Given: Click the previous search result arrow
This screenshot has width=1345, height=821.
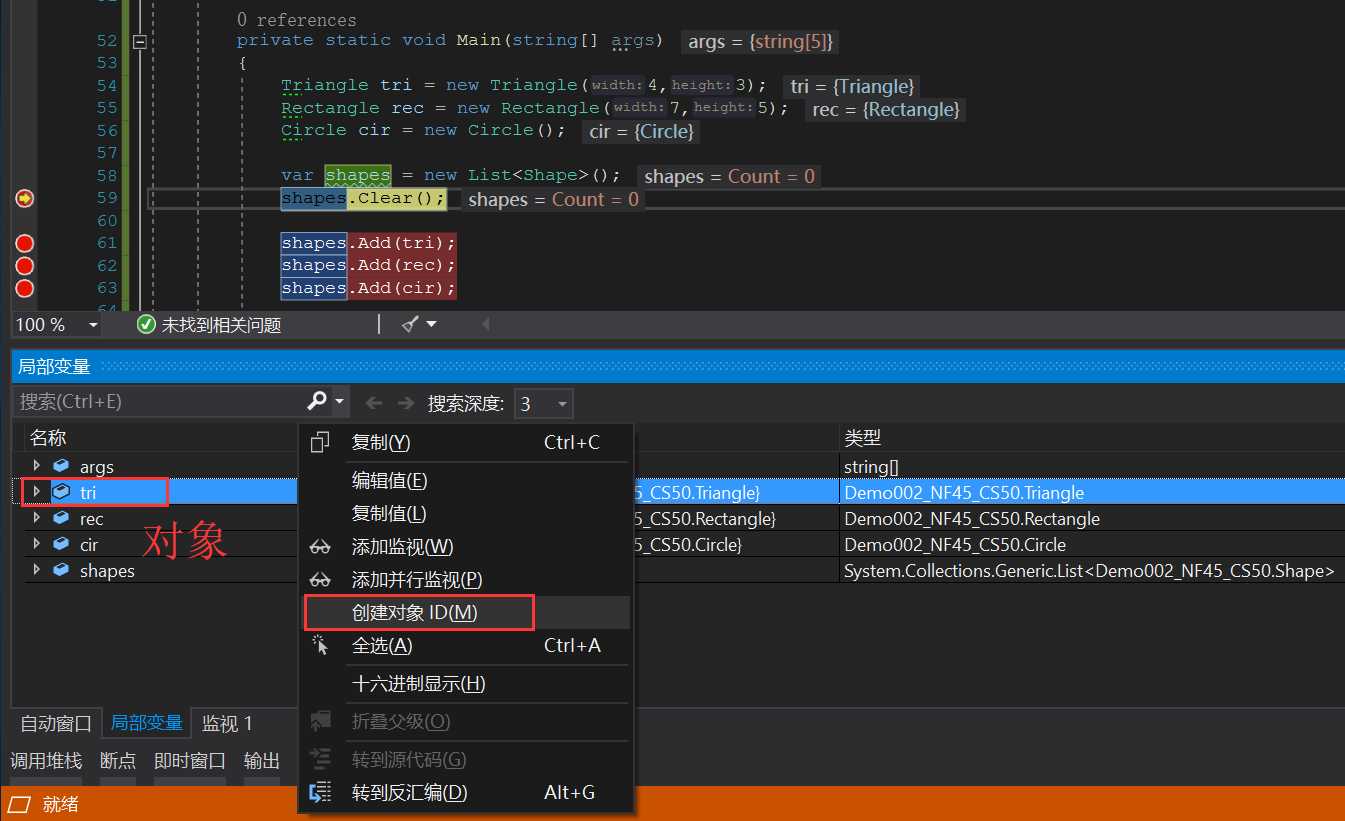Looking at the screenshot, I should pos(374,403).
